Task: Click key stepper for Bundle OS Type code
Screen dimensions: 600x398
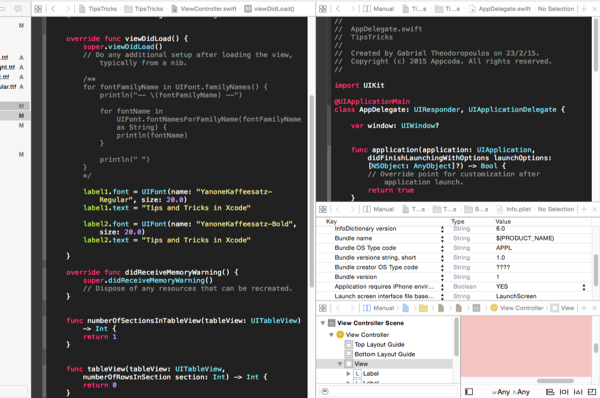Action: pos(442,248)
